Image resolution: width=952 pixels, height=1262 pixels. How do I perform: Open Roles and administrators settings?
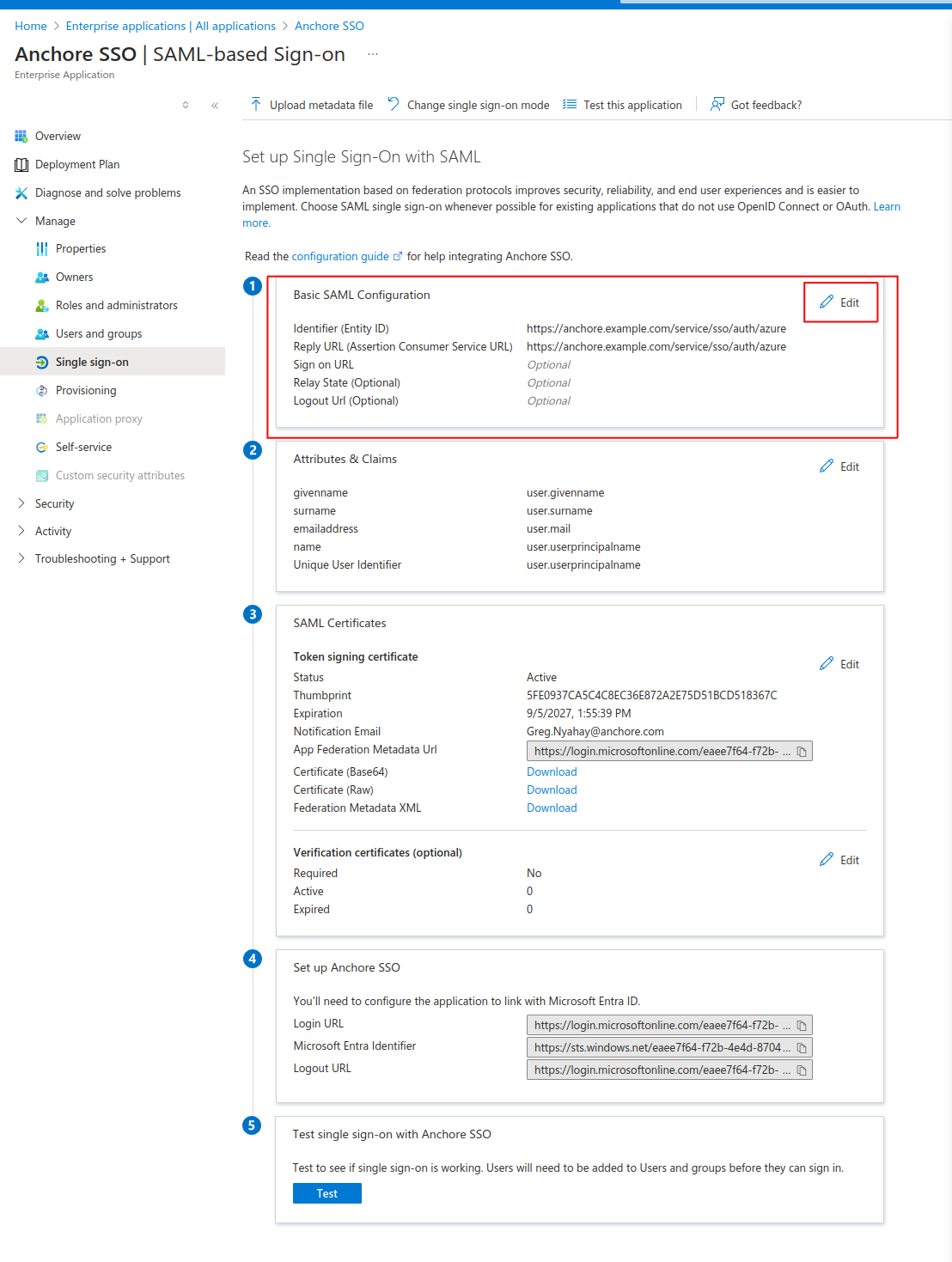coord(116,305)
